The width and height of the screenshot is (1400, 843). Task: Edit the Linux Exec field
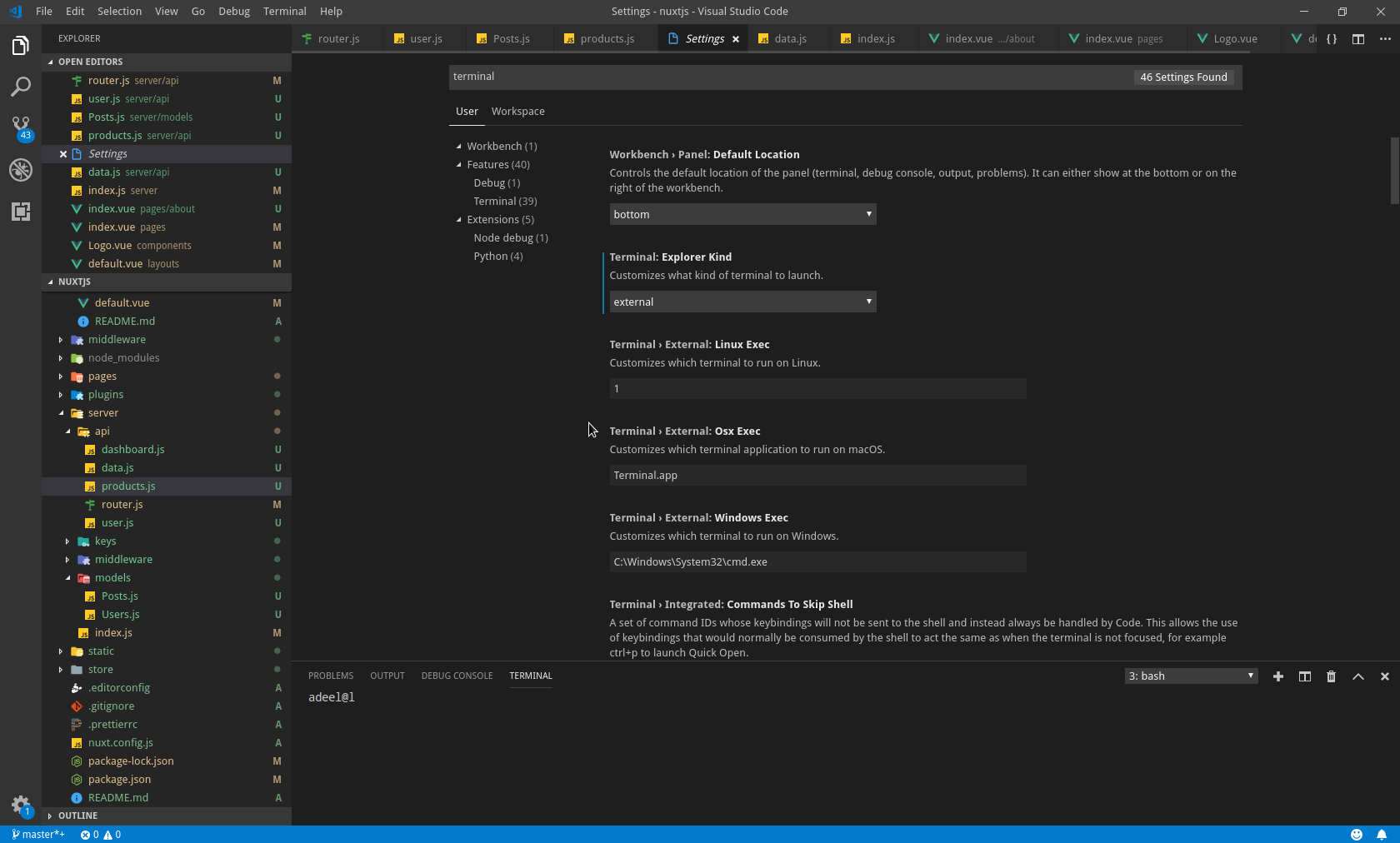(817, 389)
